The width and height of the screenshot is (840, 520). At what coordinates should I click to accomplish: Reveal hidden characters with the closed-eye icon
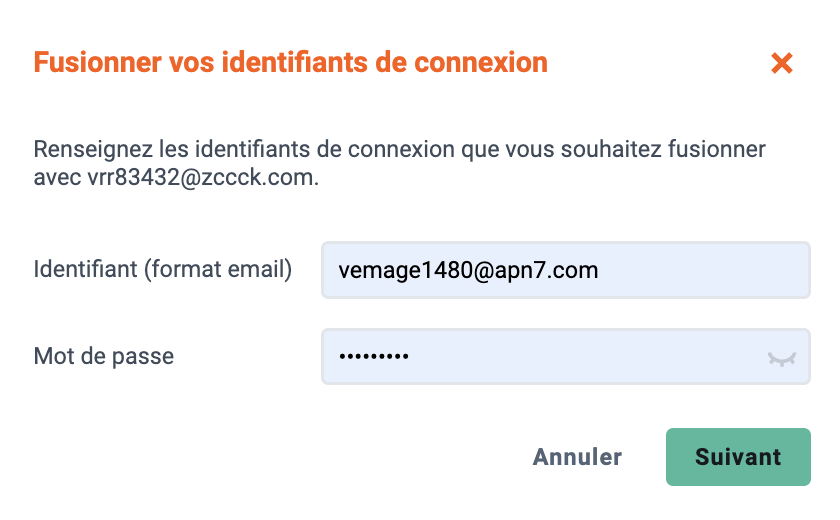tap(782, 358)
